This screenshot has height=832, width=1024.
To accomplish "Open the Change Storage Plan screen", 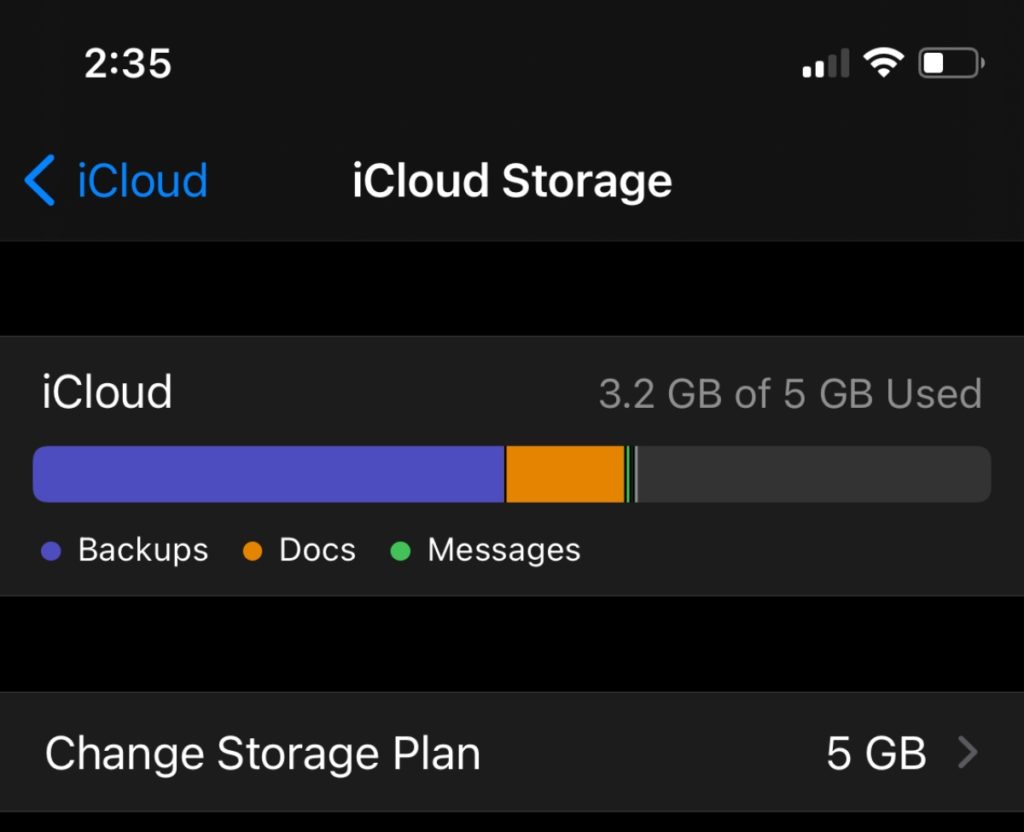I will coord(265,753).
